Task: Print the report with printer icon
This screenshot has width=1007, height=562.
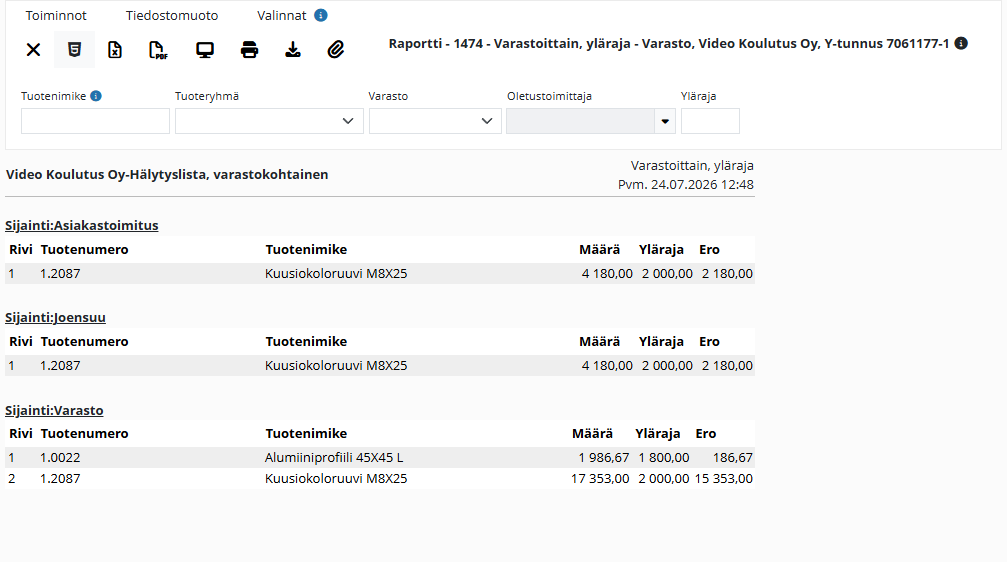Action: tap(249, 49)
